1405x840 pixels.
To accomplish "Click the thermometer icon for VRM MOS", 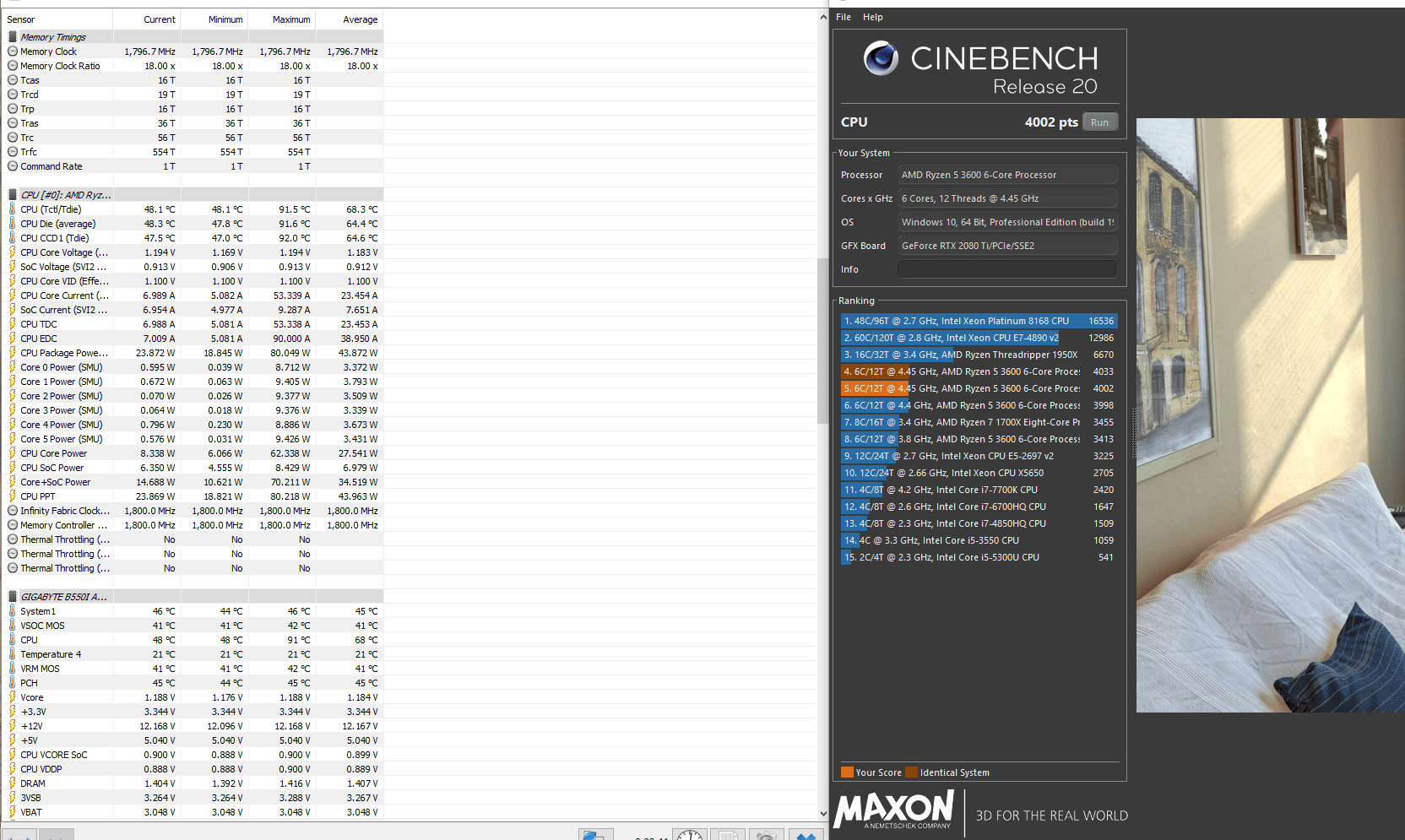I will click(13, 669).
